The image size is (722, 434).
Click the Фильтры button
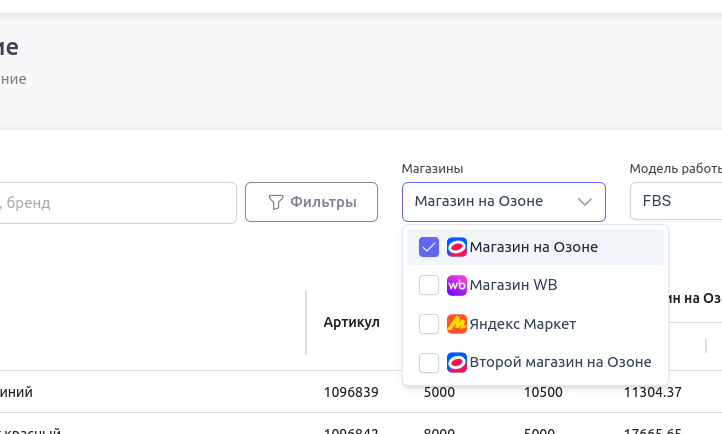click(311, 202)
